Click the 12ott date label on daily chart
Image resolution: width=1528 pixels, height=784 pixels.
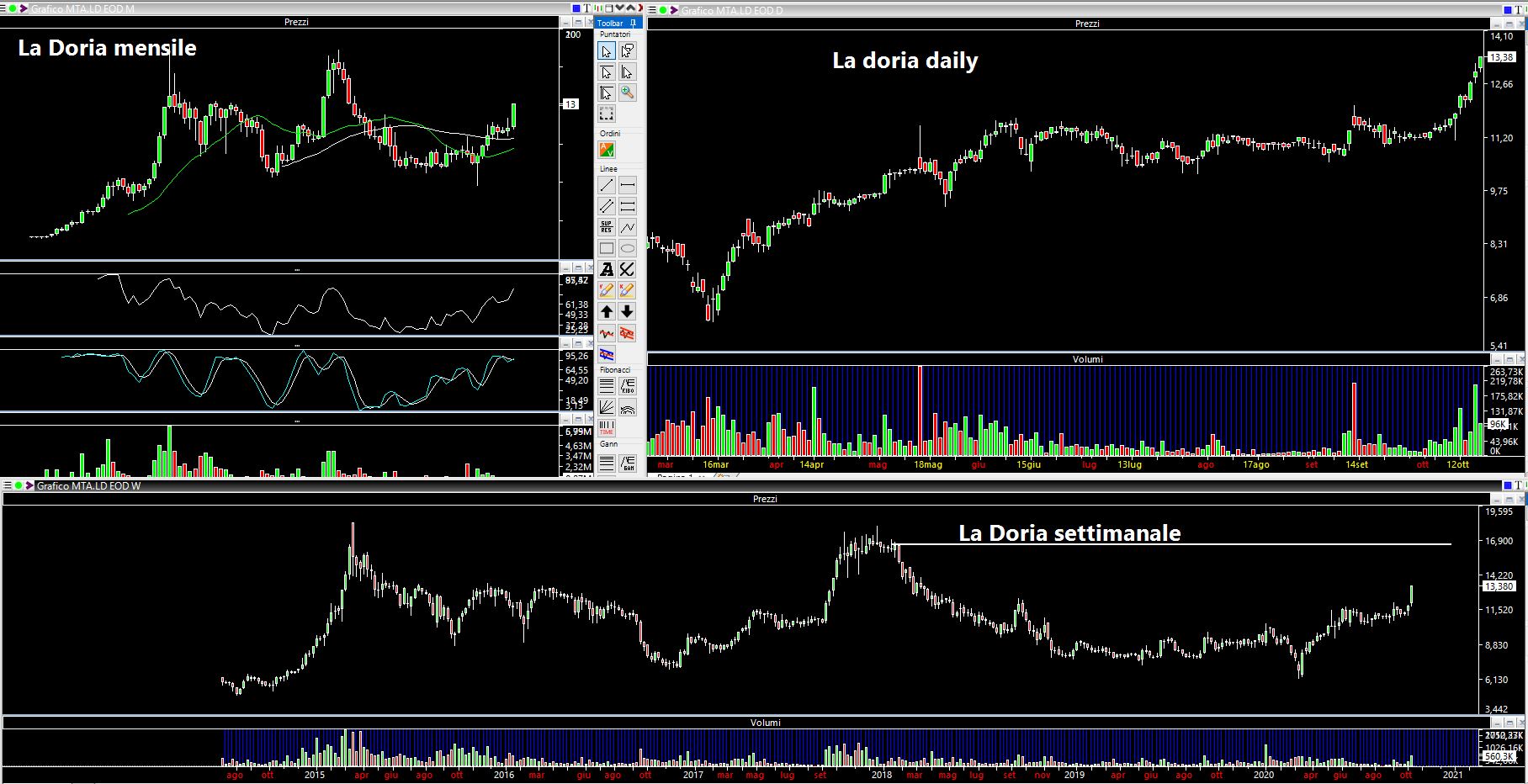[1458, 464]
